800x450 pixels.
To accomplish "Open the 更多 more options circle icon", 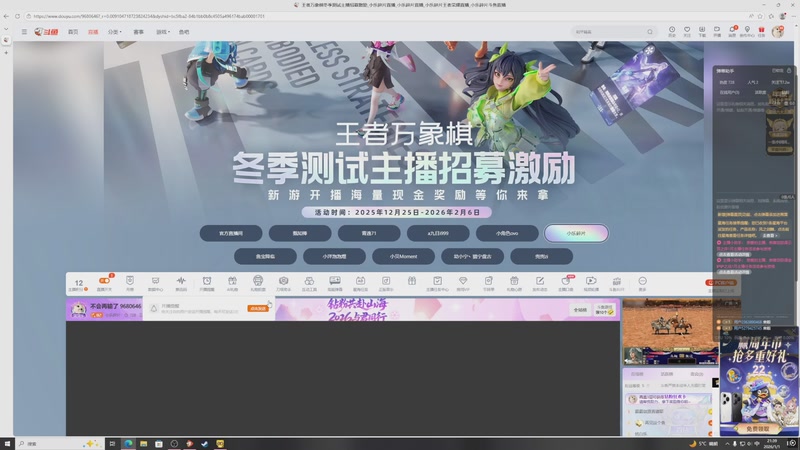I will click(x=642, y=281).
